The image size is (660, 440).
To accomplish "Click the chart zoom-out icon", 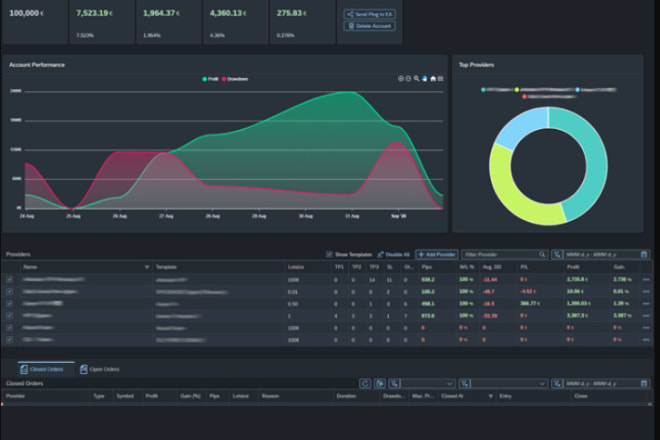I will [408, 79].
